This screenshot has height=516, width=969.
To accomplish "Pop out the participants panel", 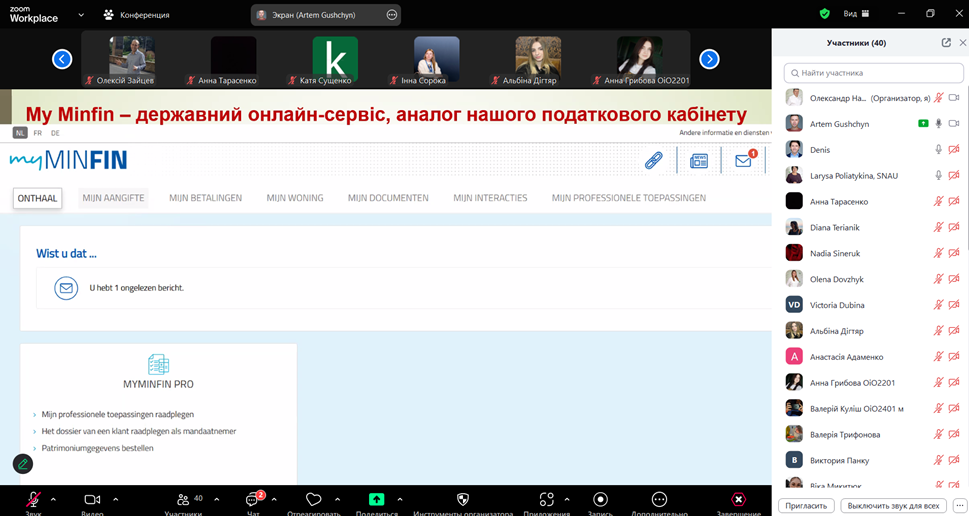I will pyautogui.click(x=946, y=43).
